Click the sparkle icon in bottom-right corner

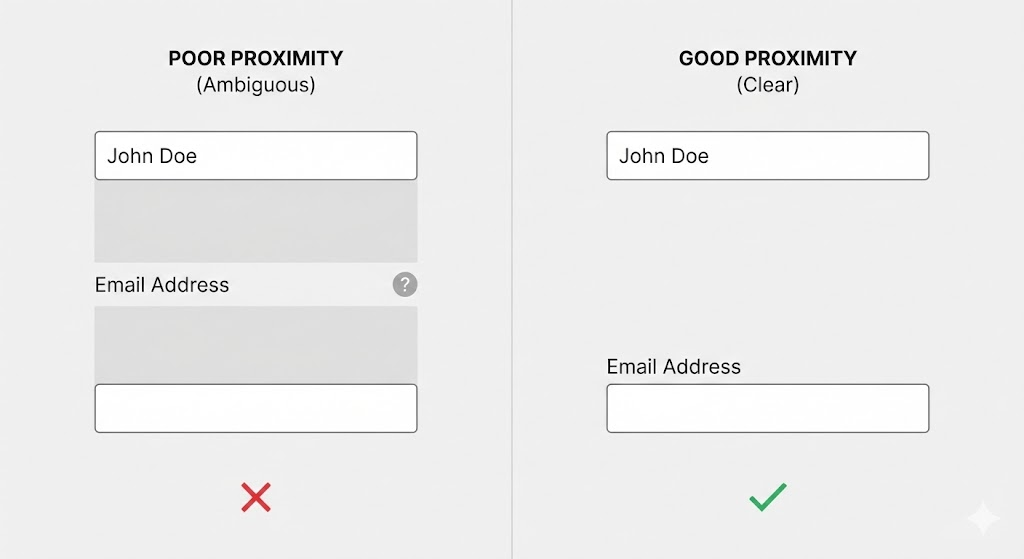coord(983,518)
